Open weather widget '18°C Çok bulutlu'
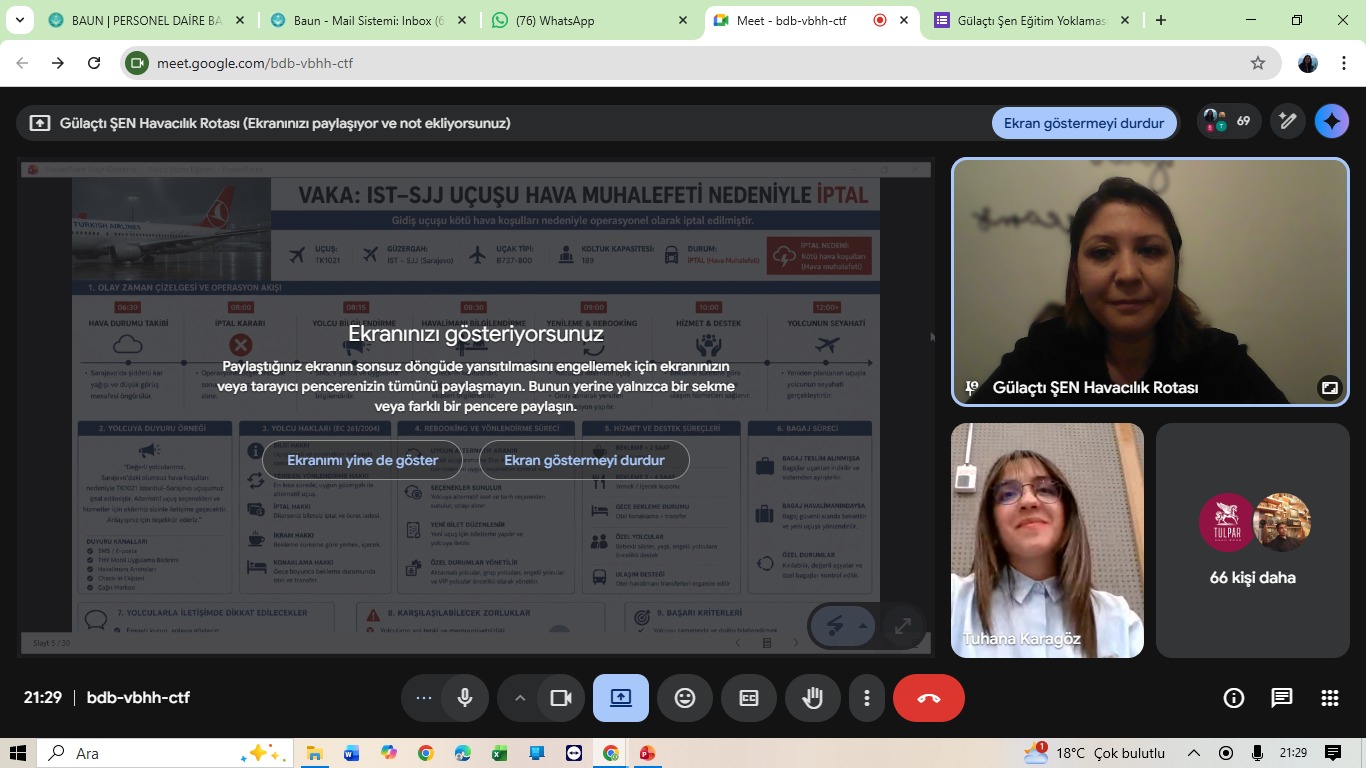The width and height of the screenshot is (1366, 768). tap(1095, 753)
